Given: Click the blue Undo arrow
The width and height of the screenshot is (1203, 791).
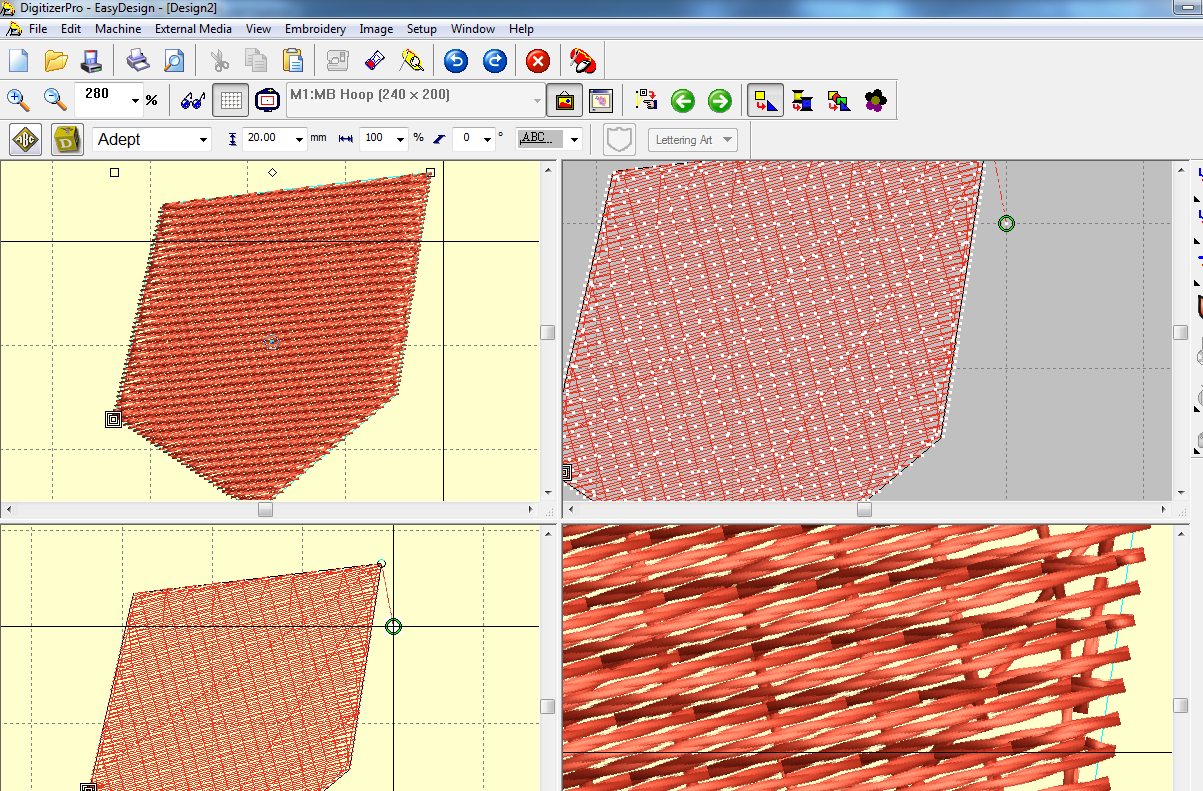Looking at the screenshot, I should tap(456, 61).
